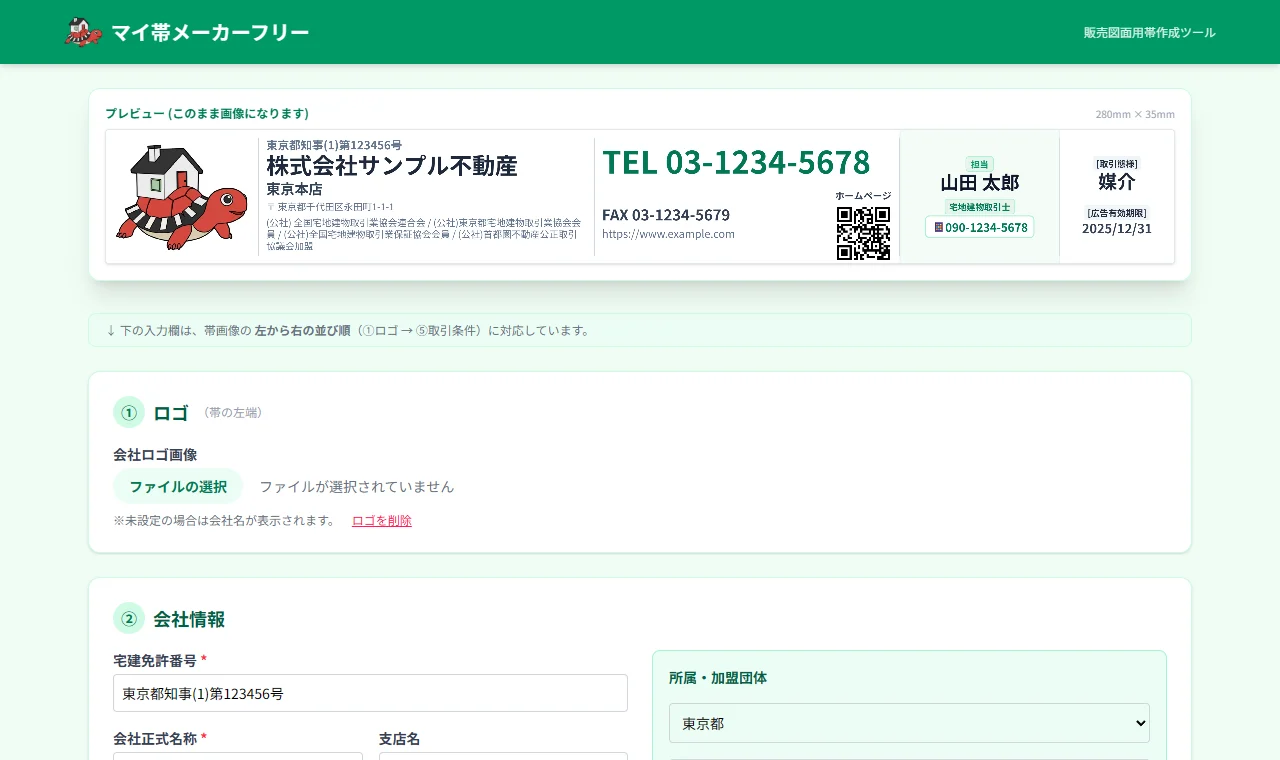Click the 宅建免許番号 input field

[370, 693]
